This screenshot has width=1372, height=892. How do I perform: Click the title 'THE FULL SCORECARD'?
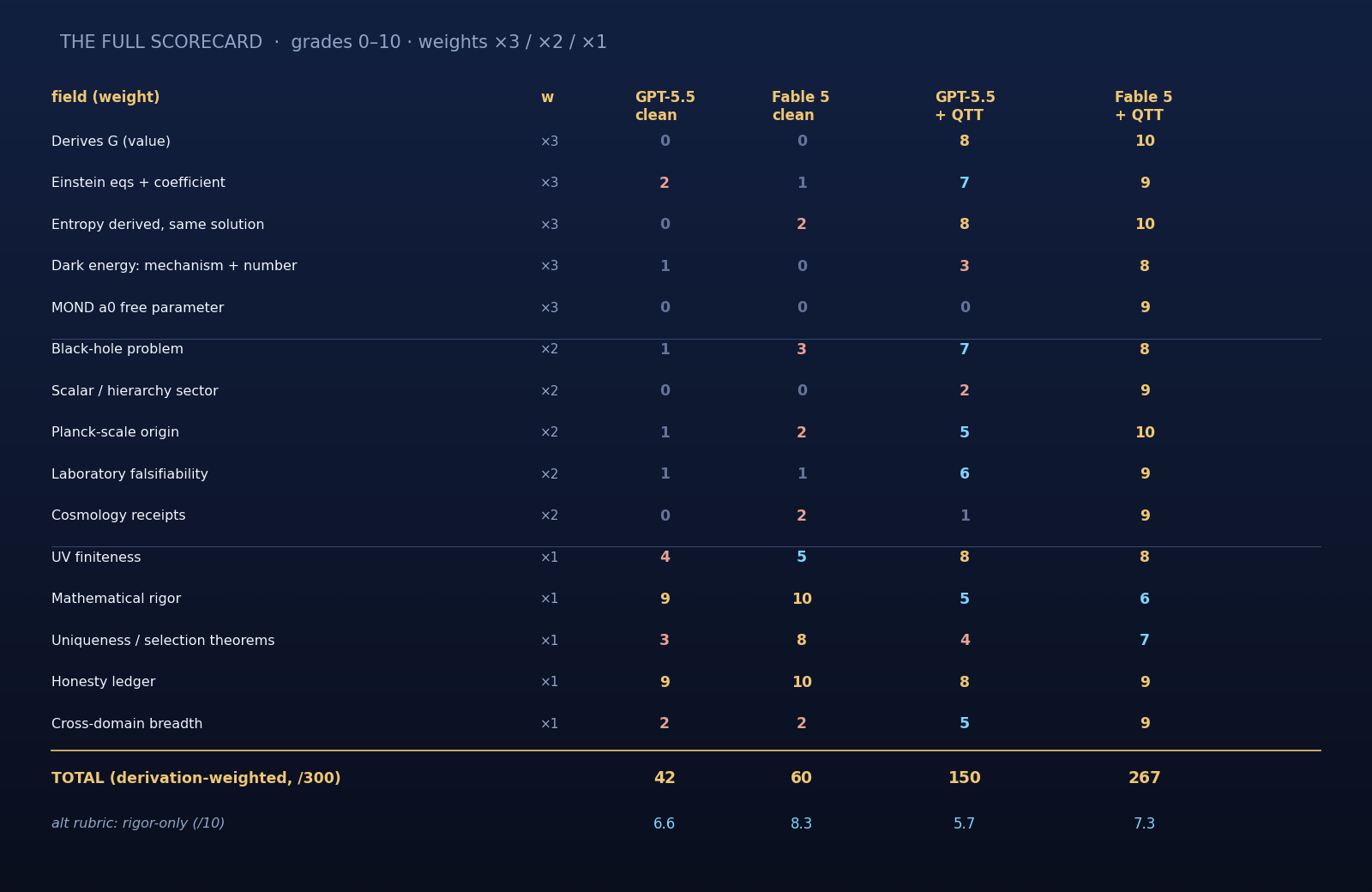click(x=161, y=43)
